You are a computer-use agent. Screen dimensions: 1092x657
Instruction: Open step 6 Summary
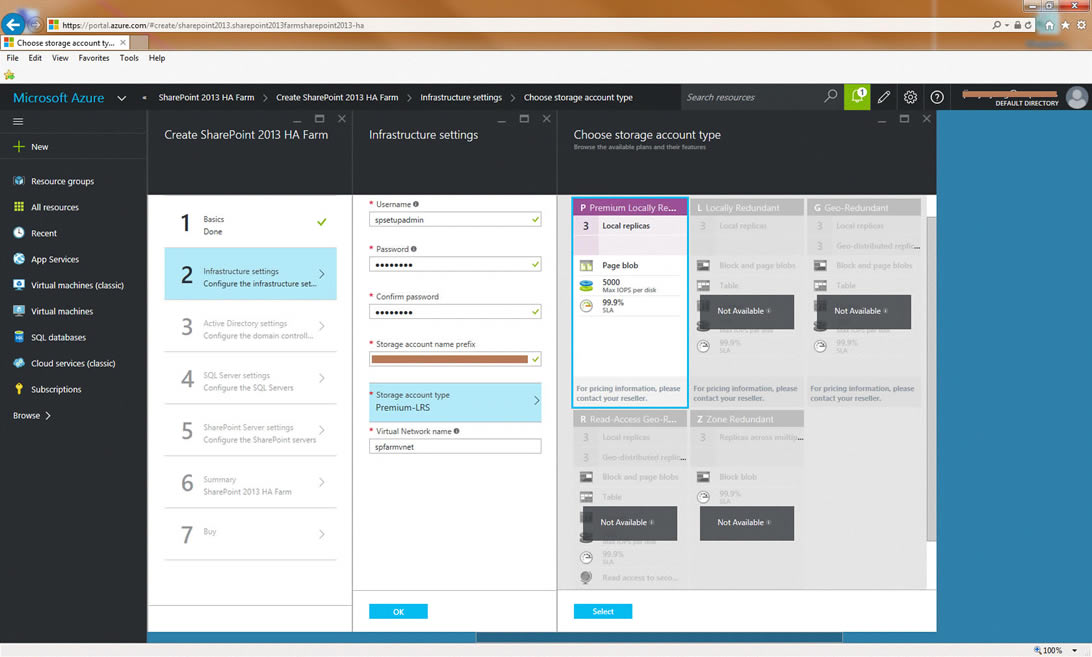[250, 482]
